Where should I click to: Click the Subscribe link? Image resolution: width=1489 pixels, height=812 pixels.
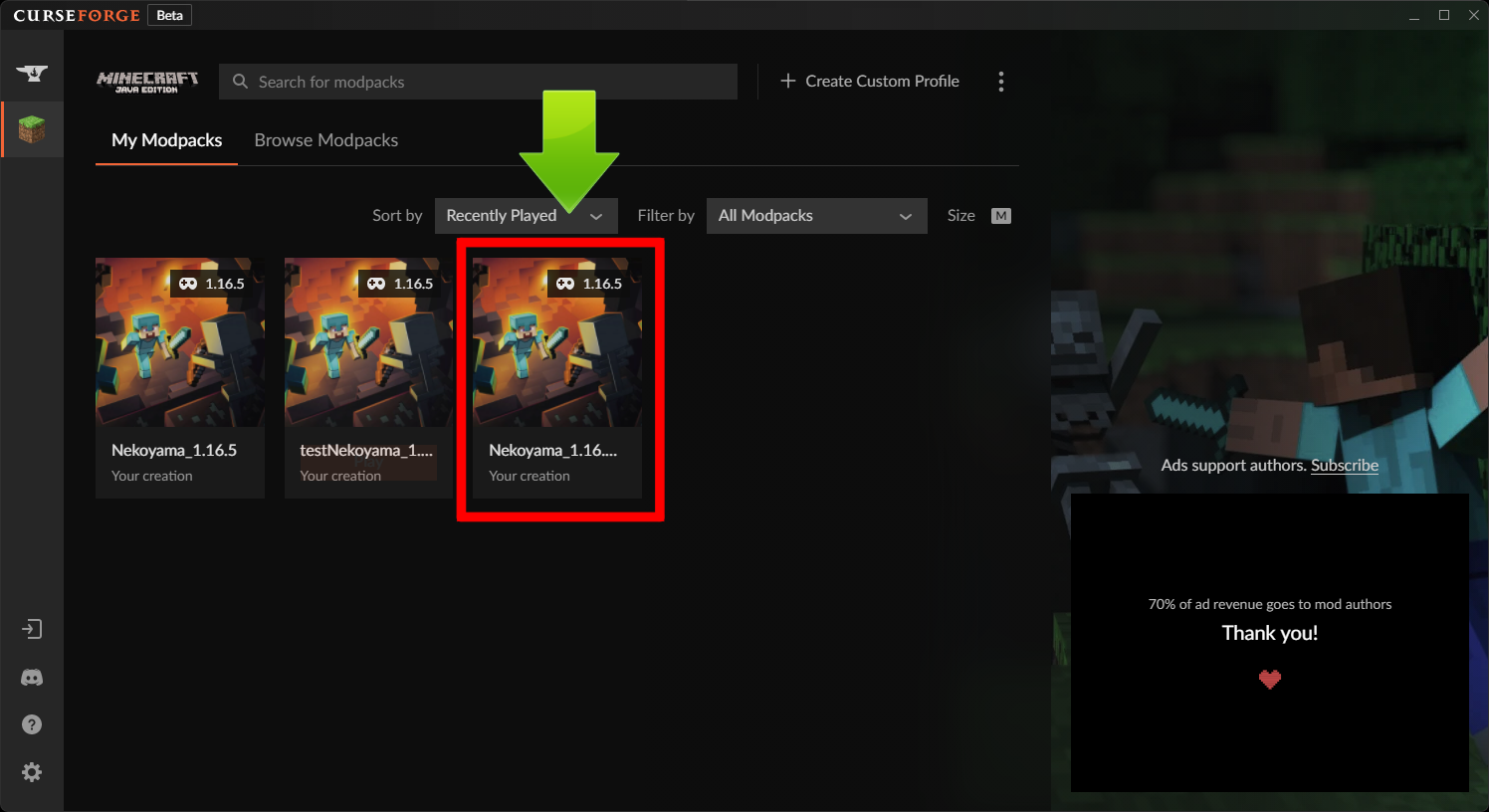click(1345, 466)
